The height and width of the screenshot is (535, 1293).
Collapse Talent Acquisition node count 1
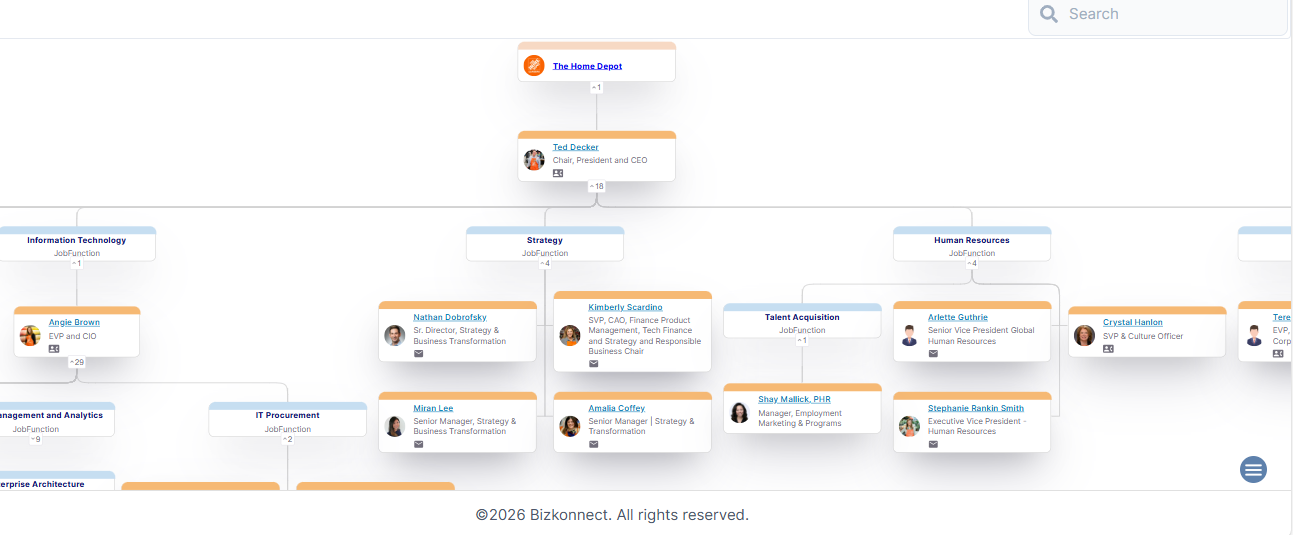pyautogui.click(x=802, y=340)
